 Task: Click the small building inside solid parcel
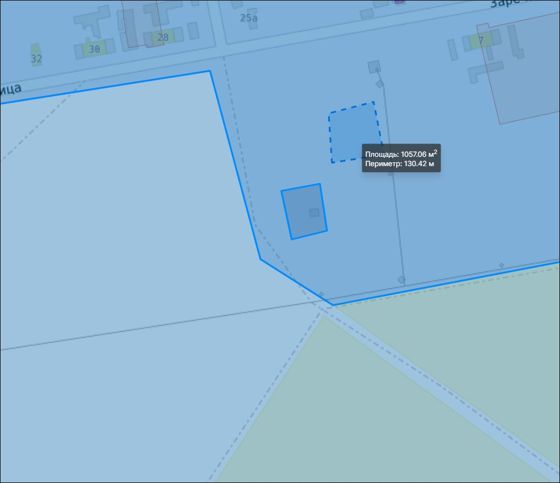tap(314, 213)
